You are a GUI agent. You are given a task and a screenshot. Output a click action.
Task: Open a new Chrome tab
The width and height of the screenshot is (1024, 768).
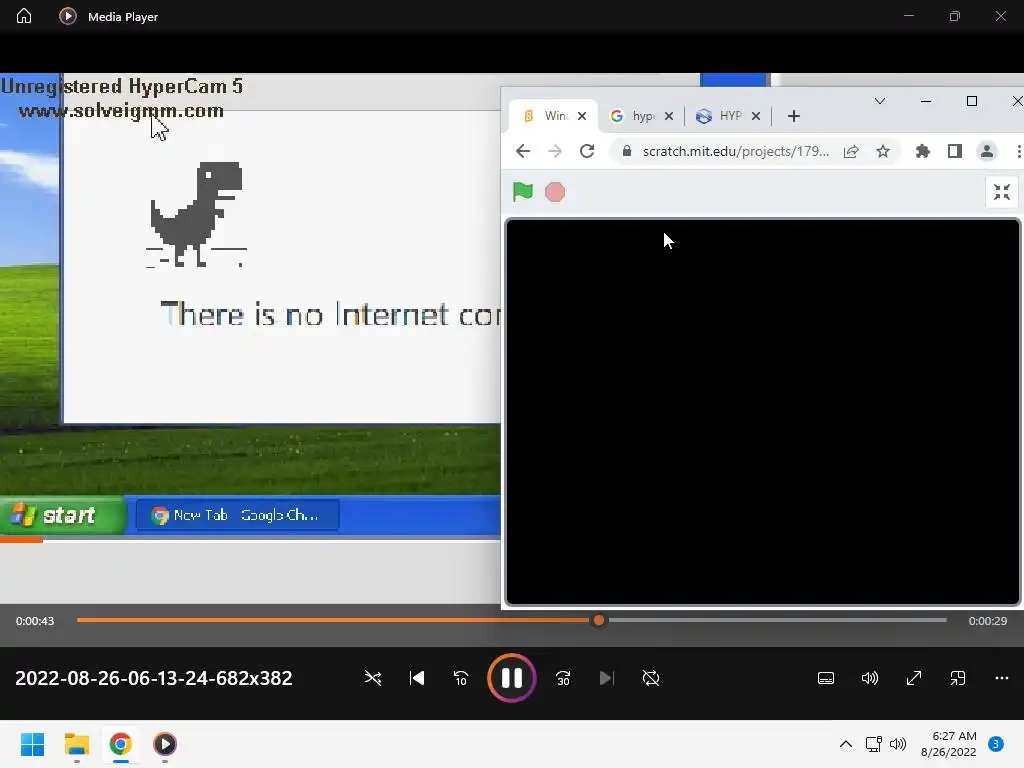point(793,116)
